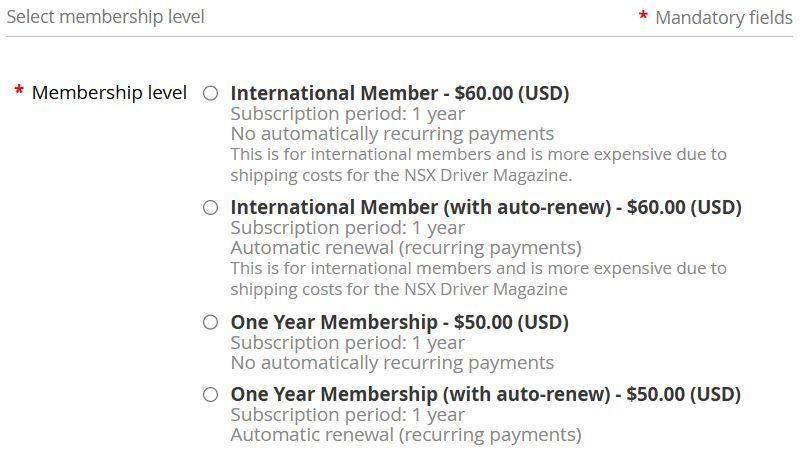The image size is (800, 460).
Task: Click the "International Member - $60.00 (USD)" title text
Action: coord(399,93)
